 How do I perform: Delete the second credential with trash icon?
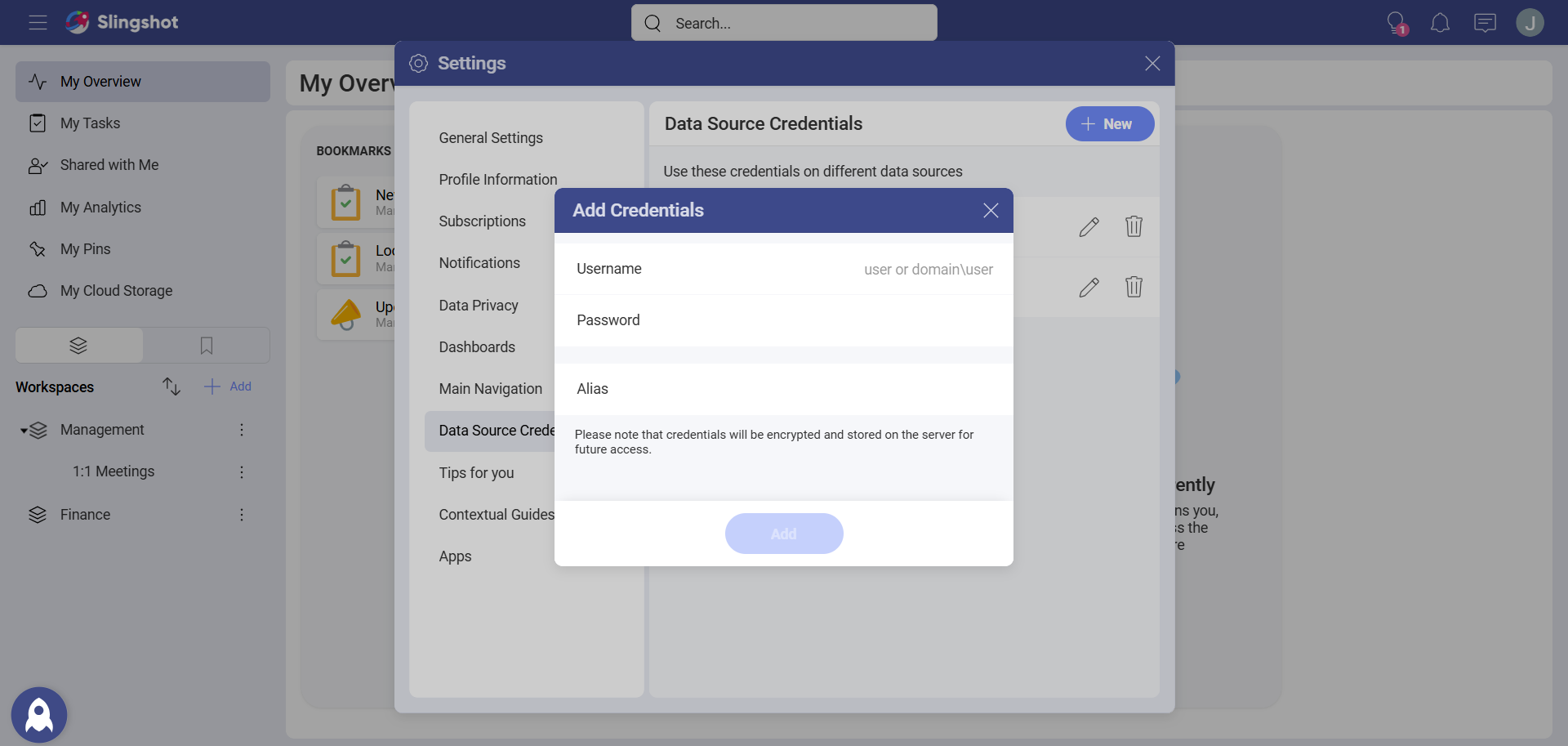click(1134, 288)
